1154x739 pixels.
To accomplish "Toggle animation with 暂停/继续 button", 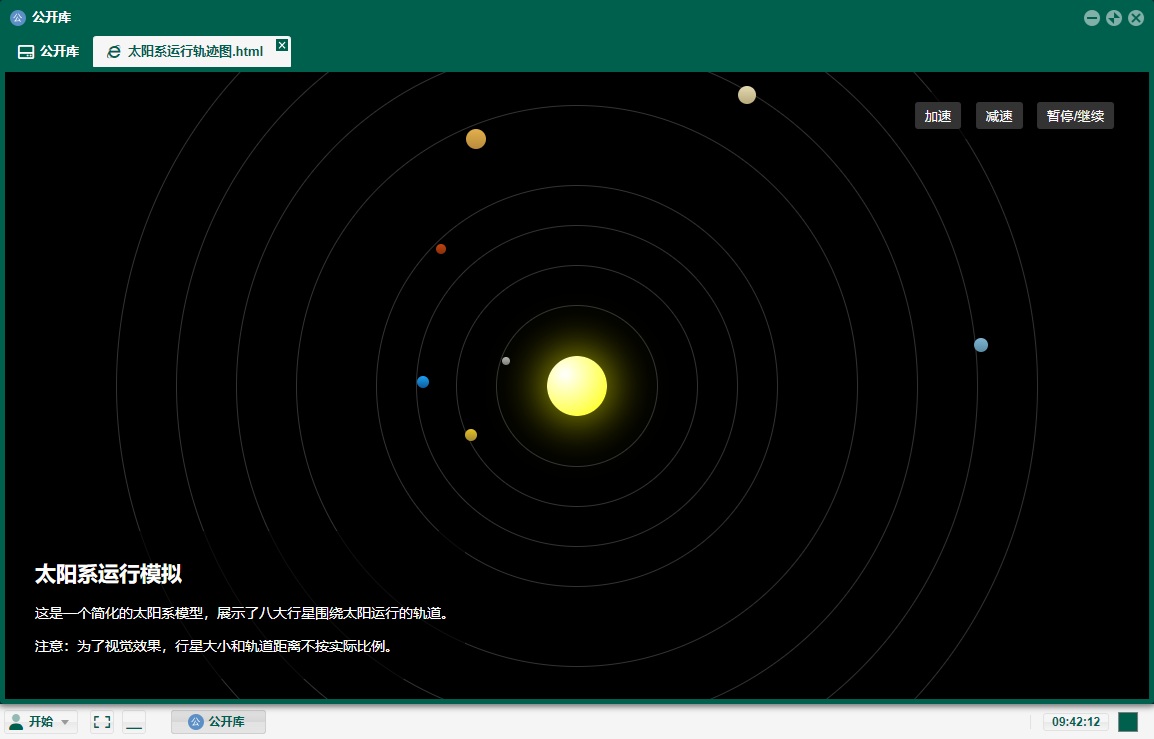I will click(1075, 116).
